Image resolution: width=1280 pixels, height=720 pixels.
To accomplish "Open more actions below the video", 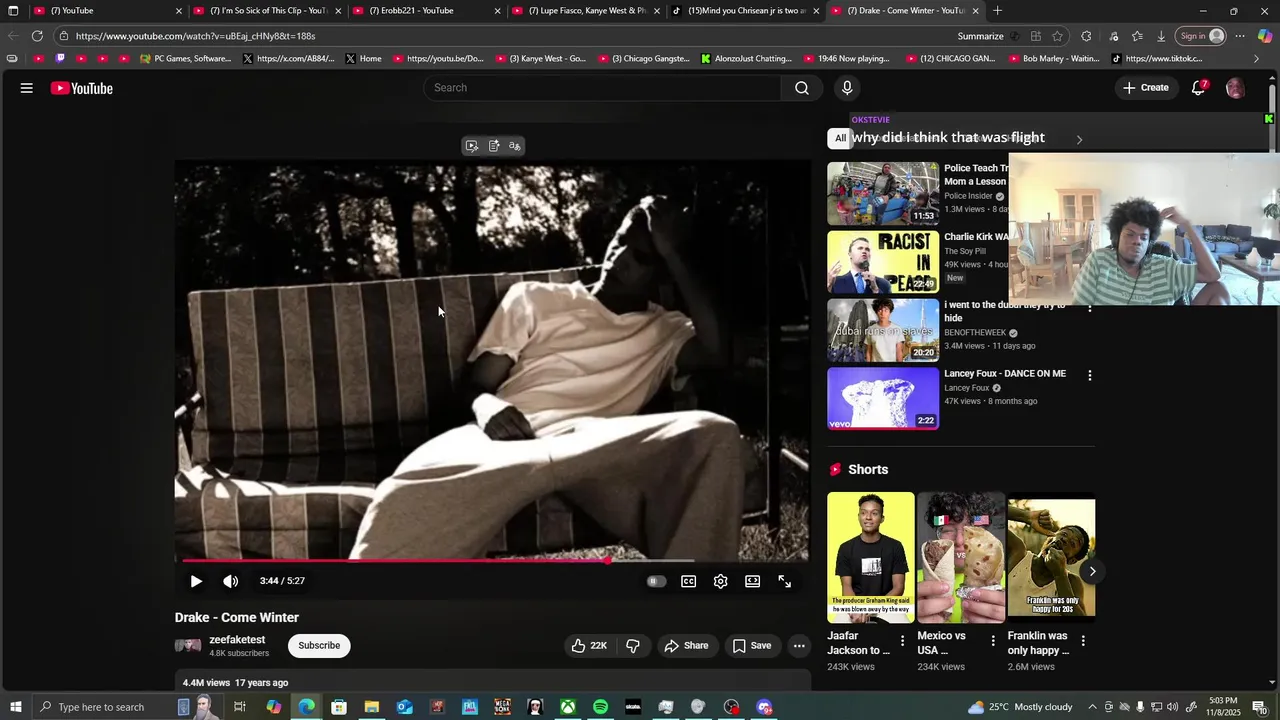I will (x=799, y=646).
